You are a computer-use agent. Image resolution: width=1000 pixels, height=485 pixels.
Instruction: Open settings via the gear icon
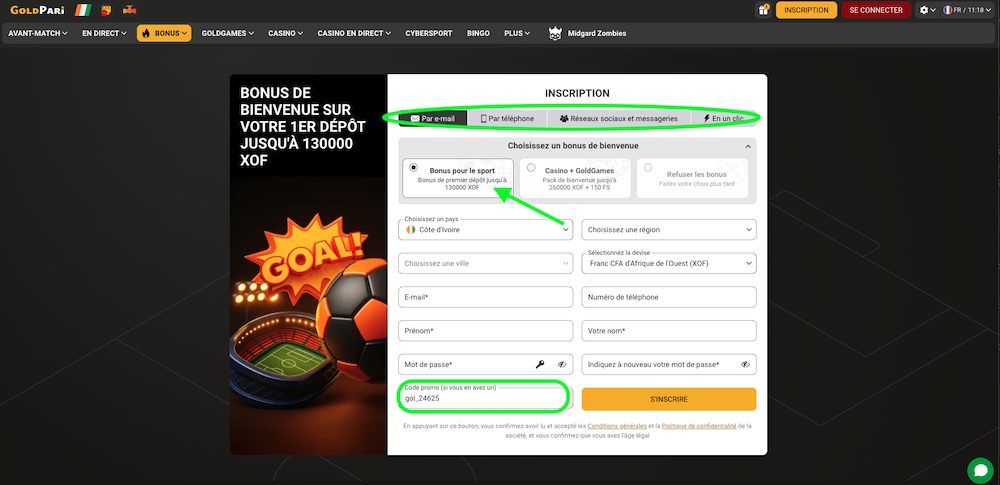924,10
